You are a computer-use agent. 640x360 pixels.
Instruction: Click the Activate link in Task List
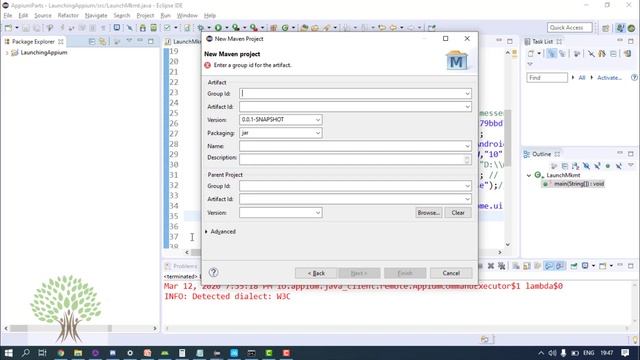click(609, 78)
